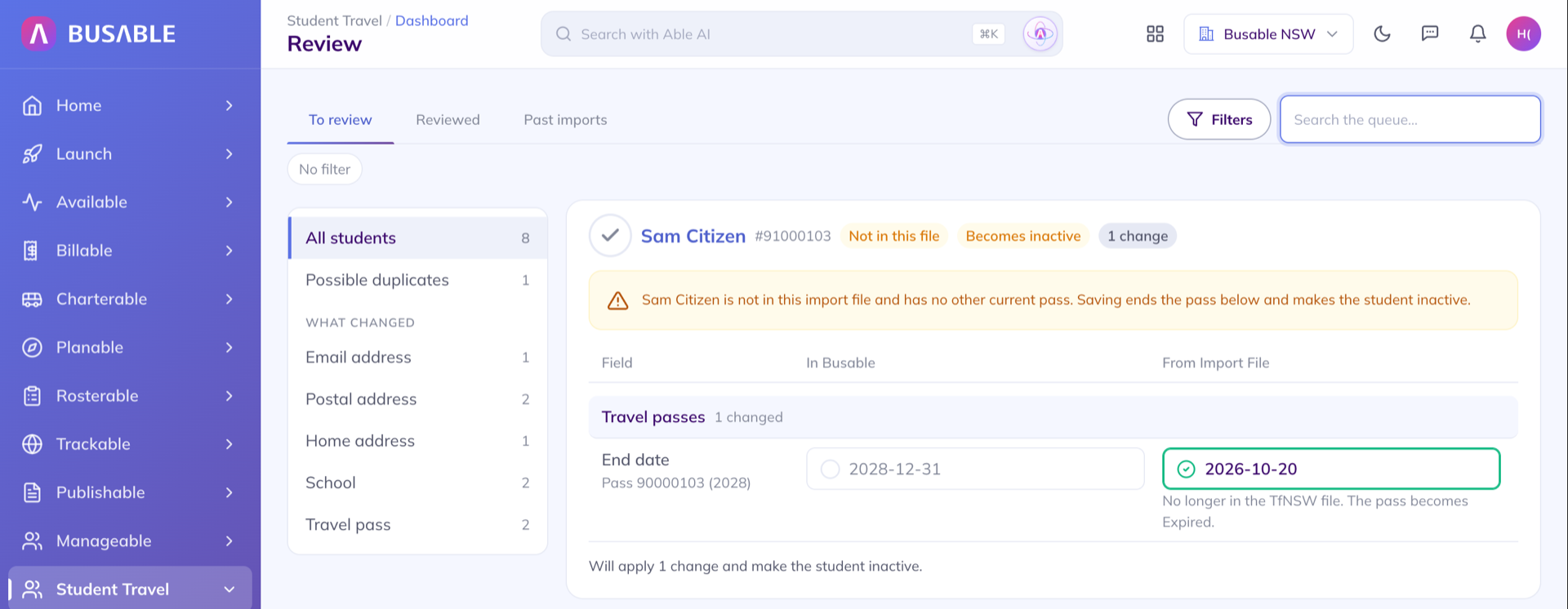Click the Launch rocket icon
This screenshot has width=1568, height=609.
click(x=32, y=153)
